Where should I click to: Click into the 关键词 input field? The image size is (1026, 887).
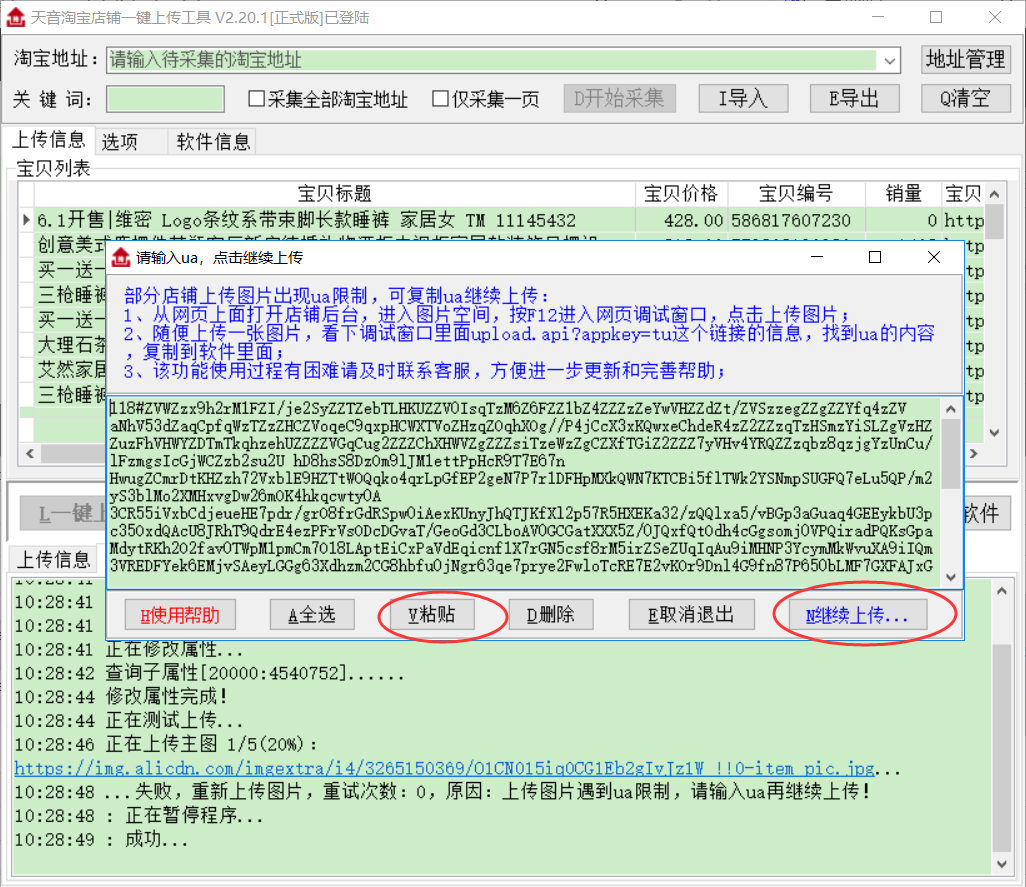point(165,99)
